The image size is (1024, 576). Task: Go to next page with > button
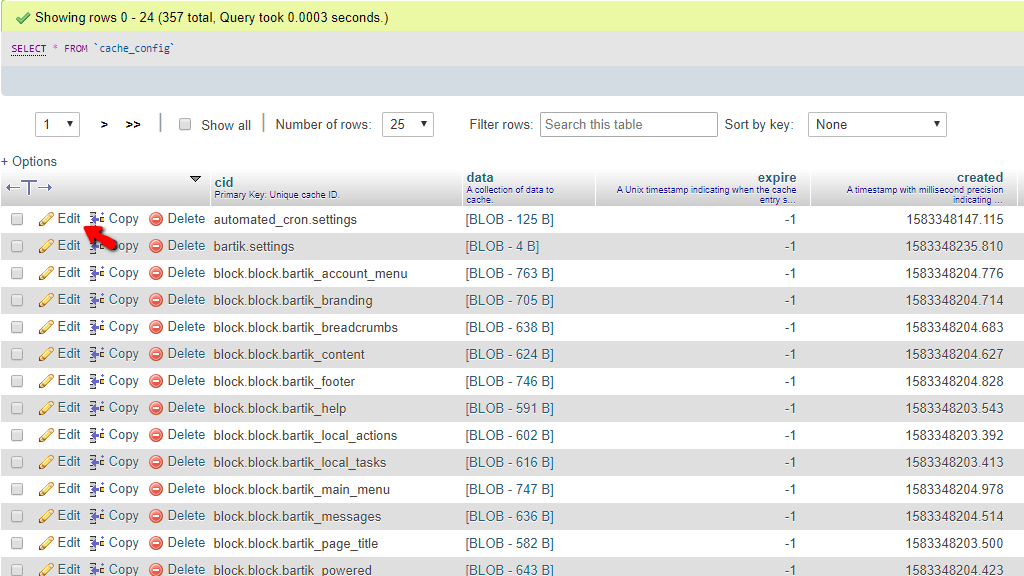(x=104, y=124)
